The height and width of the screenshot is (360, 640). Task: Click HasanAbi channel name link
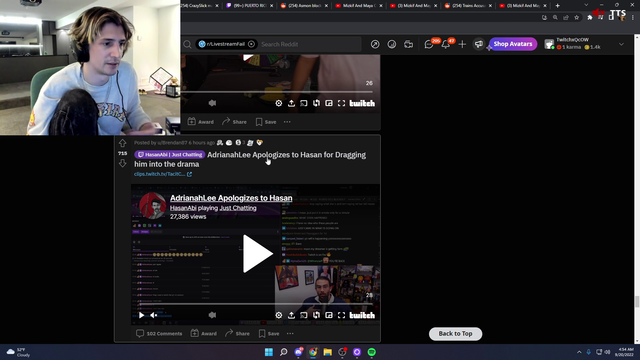pyautogui.click(x=183, y=208)
